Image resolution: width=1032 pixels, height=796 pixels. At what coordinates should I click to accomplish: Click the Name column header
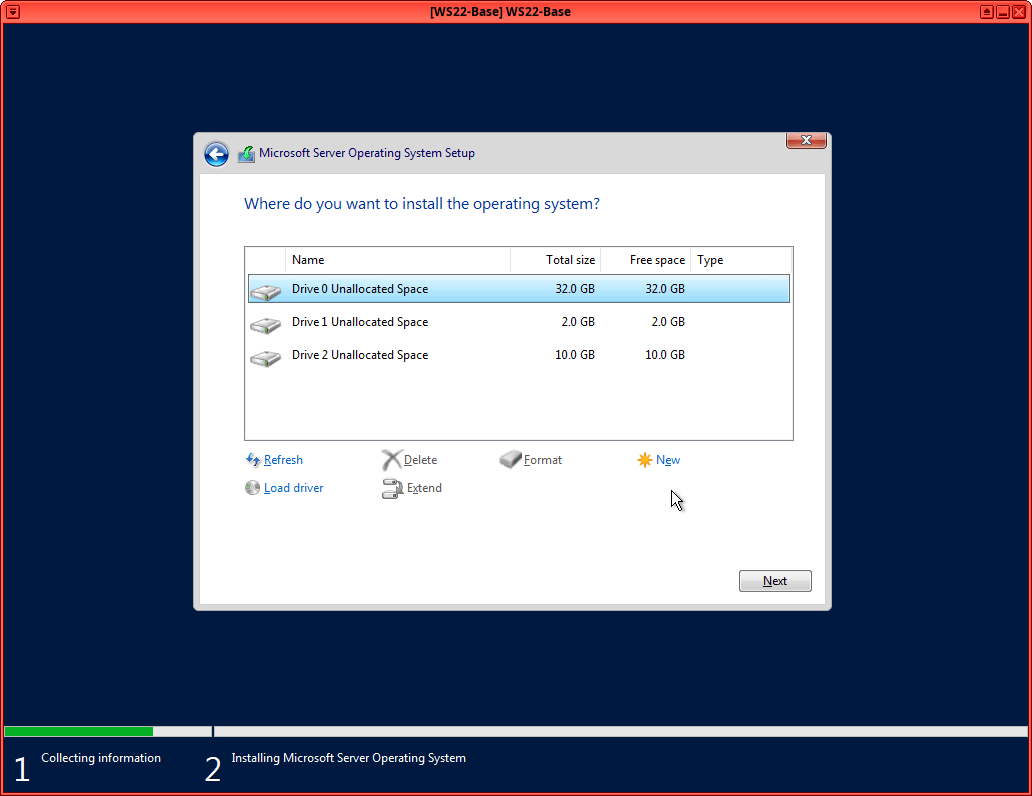click(x=398, y=260)
